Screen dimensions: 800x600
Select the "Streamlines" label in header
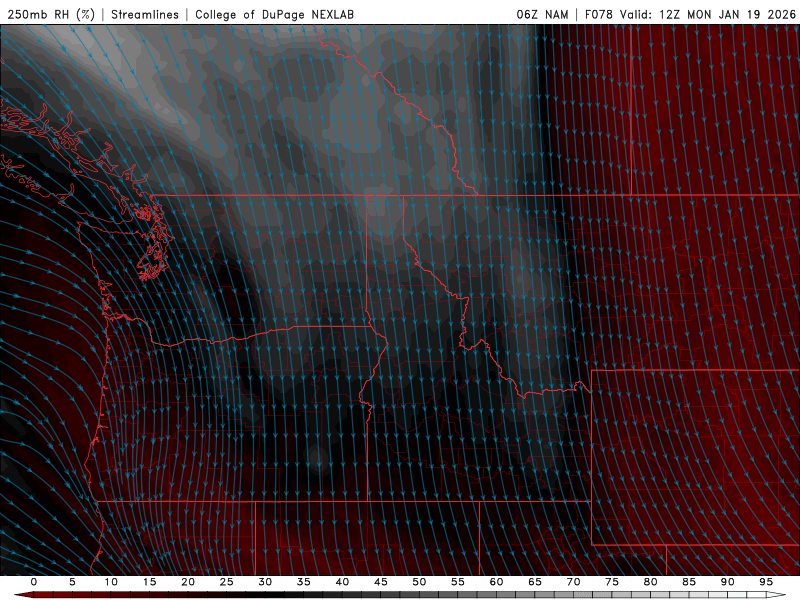pyautogui.click(x=145, y=14)
